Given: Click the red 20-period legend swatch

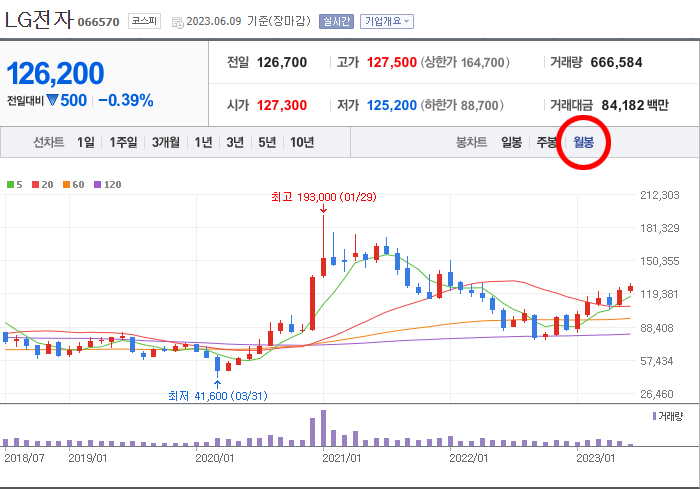Looking at the screenshot, I should pyautogui.click(x=35, y=184).
